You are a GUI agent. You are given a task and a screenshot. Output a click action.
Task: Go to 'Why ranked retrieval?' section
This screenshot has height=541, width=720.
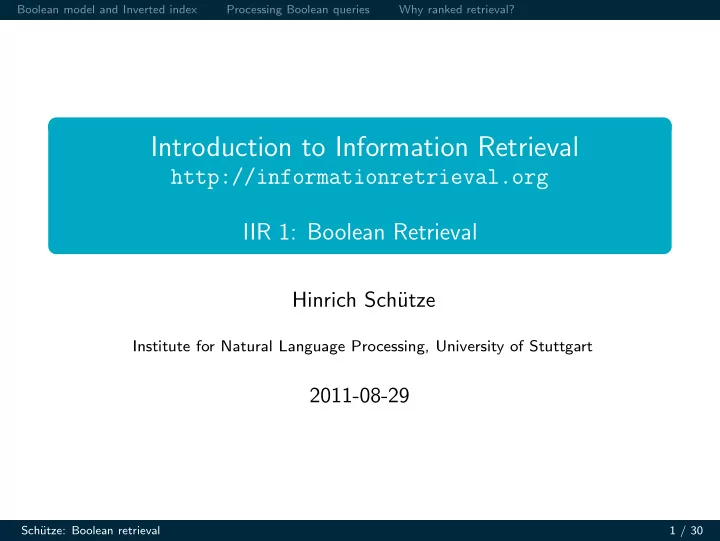[x=456, y=10]
